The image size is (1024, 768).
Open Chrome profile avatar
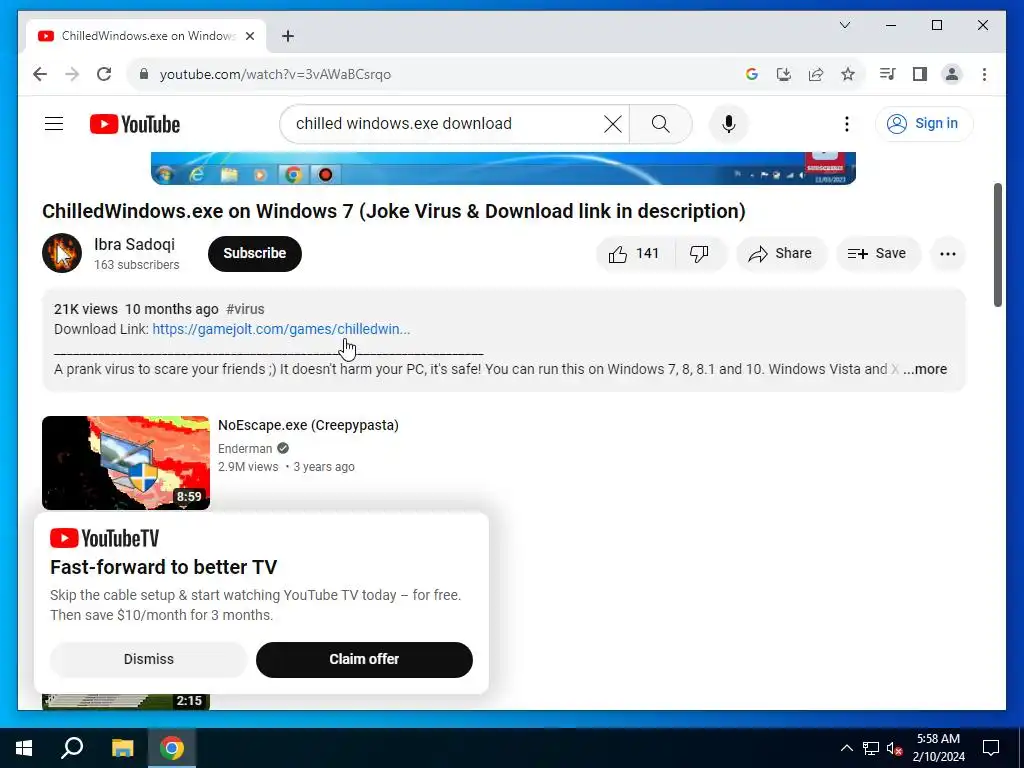coord(952,74)
